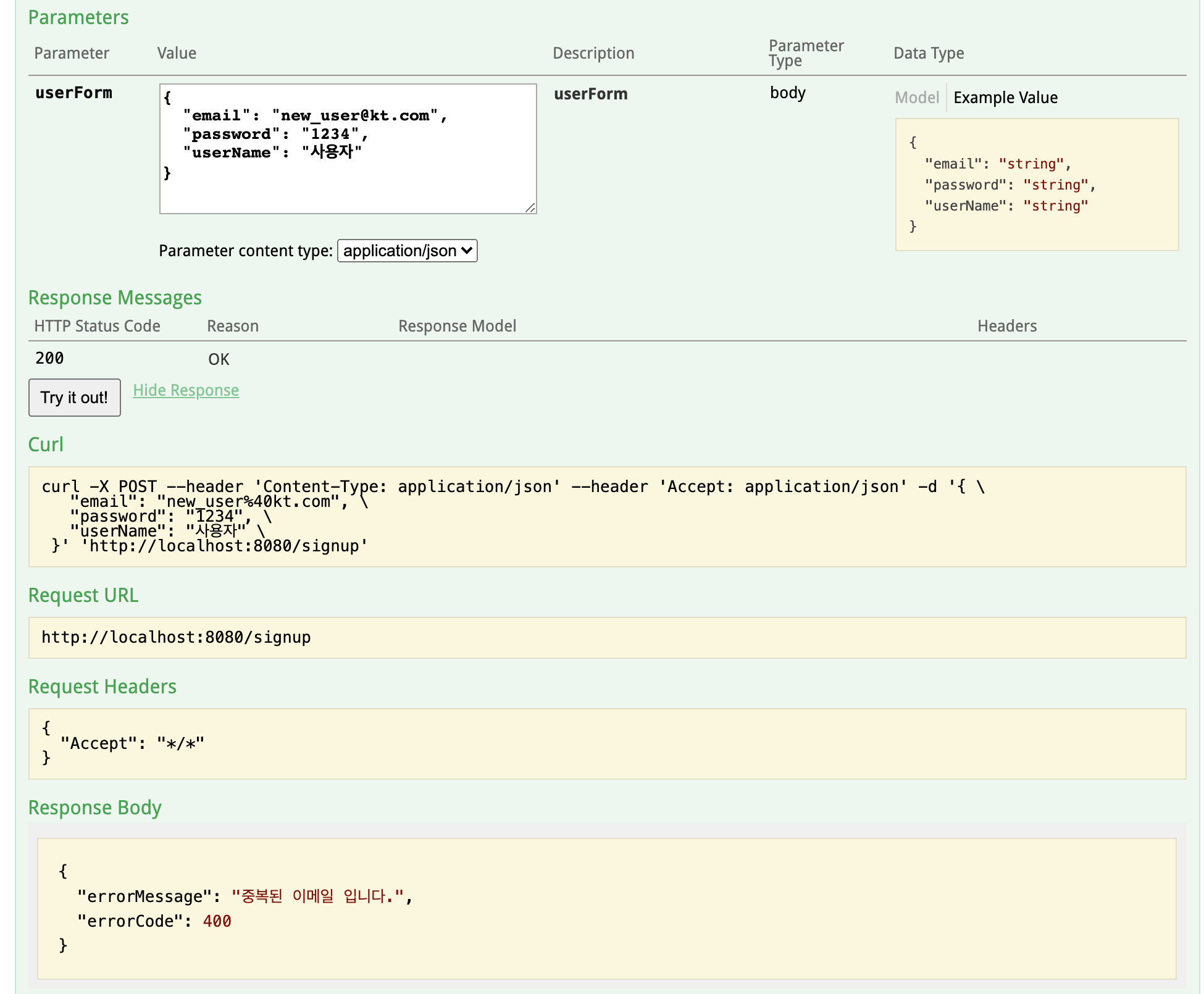Select the Example Value tab

coord(1005,98)
